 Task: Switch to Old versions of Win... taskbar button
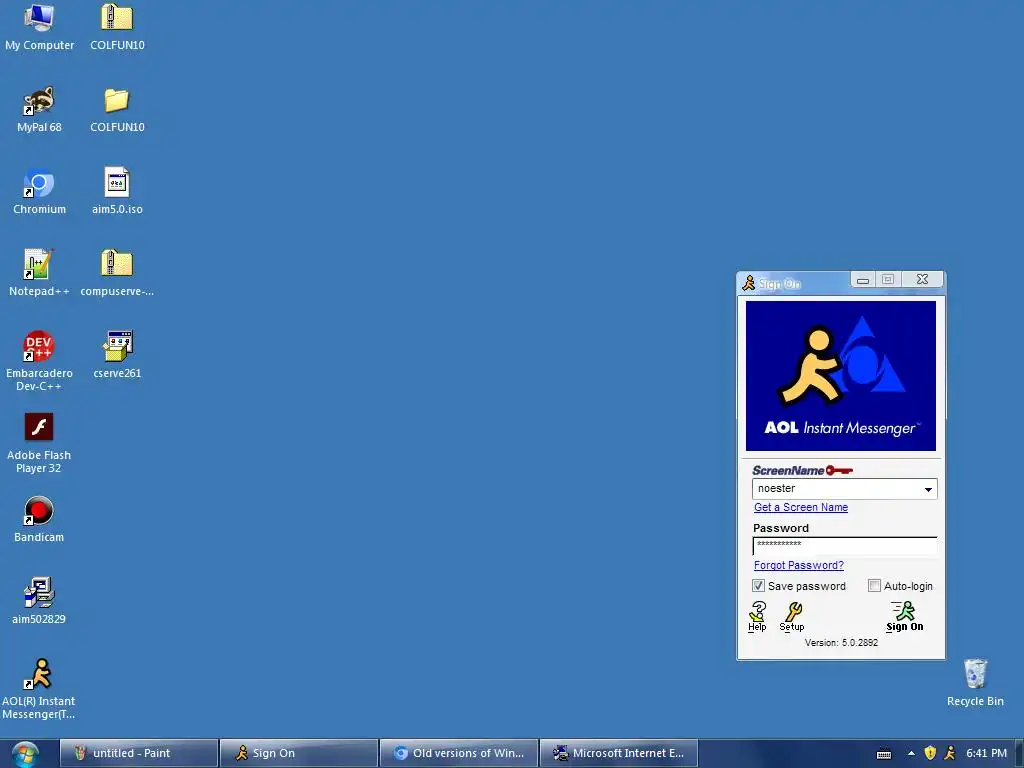pos(459,753)
